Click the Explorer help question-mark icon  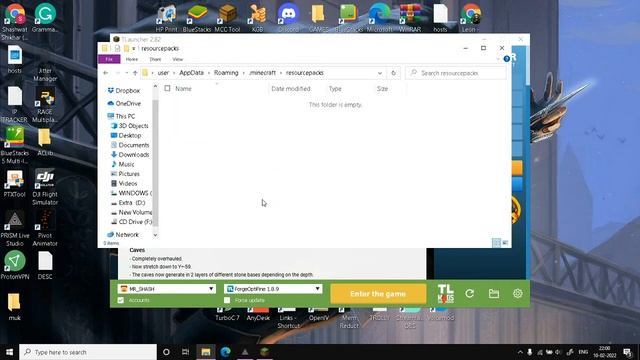click(x=507, y=59)
